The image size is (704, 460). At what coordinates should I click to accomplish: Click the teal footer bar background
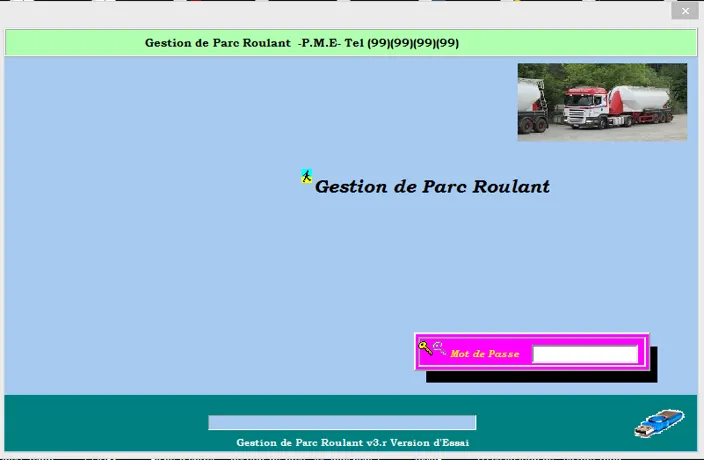[x=100, y=420]
